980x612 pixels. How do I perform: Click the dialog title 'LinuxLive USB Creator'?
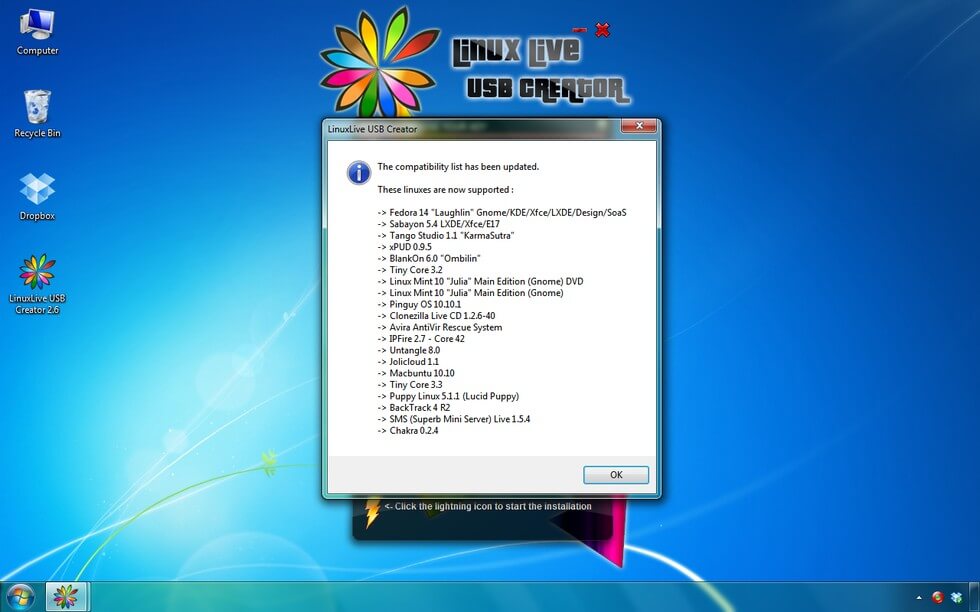tap(372, 129)
